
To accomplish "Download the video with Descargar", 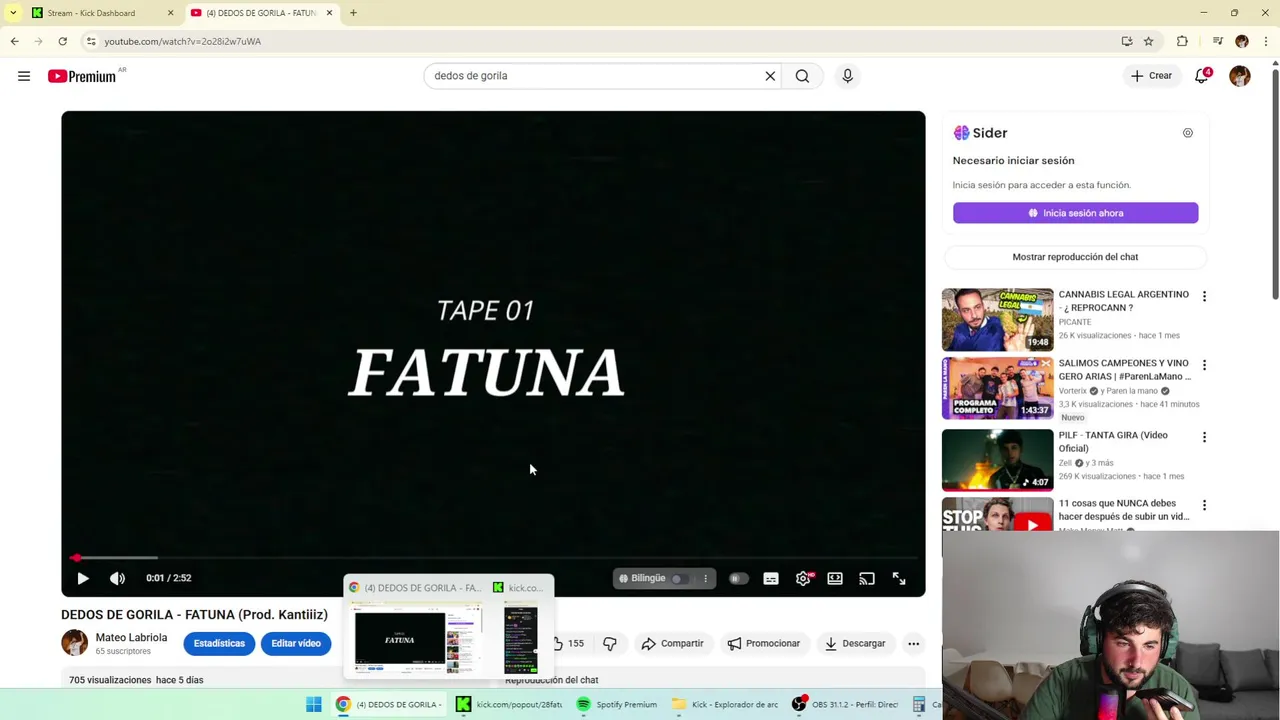I will (x=855, y=643).
